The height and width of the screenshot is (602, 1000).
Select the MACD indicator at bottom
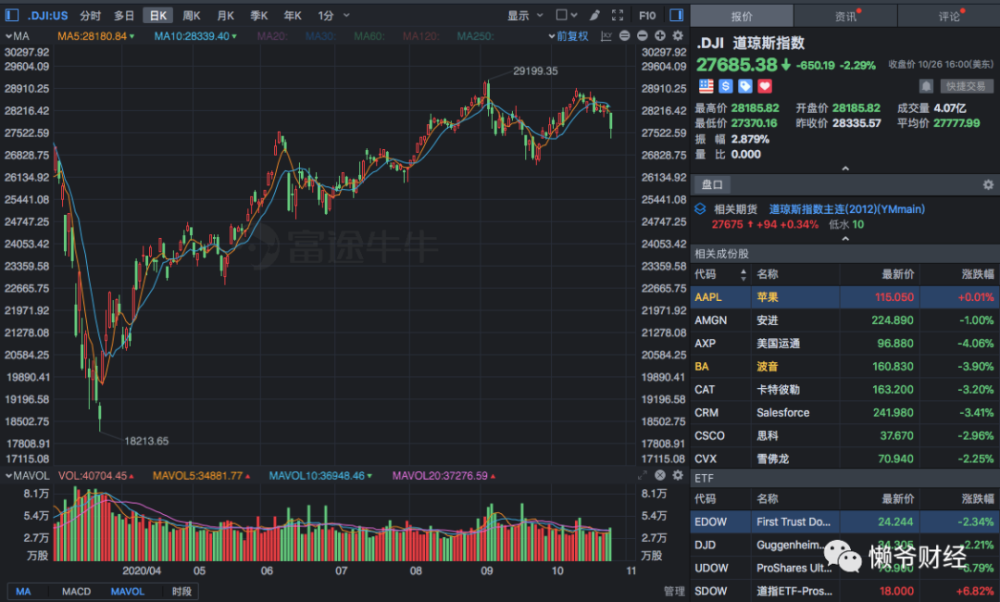[76, 591]
